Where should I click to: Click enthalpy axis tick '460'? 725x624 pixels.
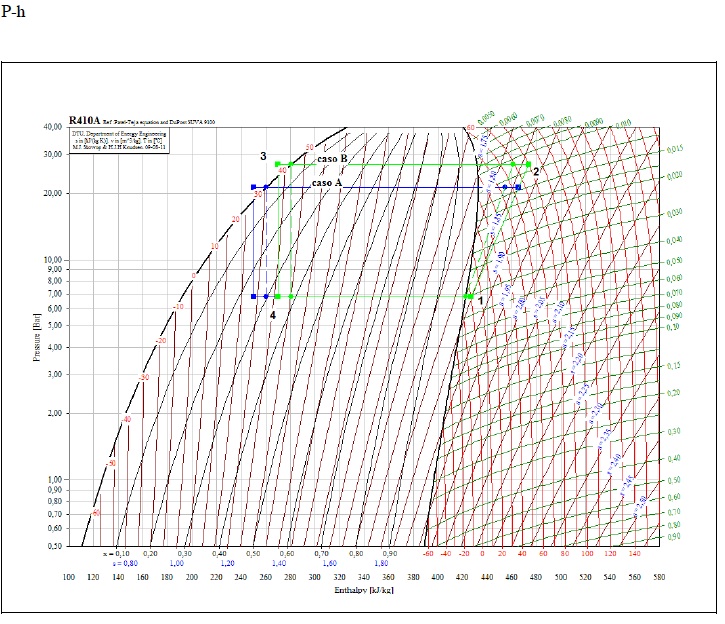pyautogui.click(x=511, y=577)
